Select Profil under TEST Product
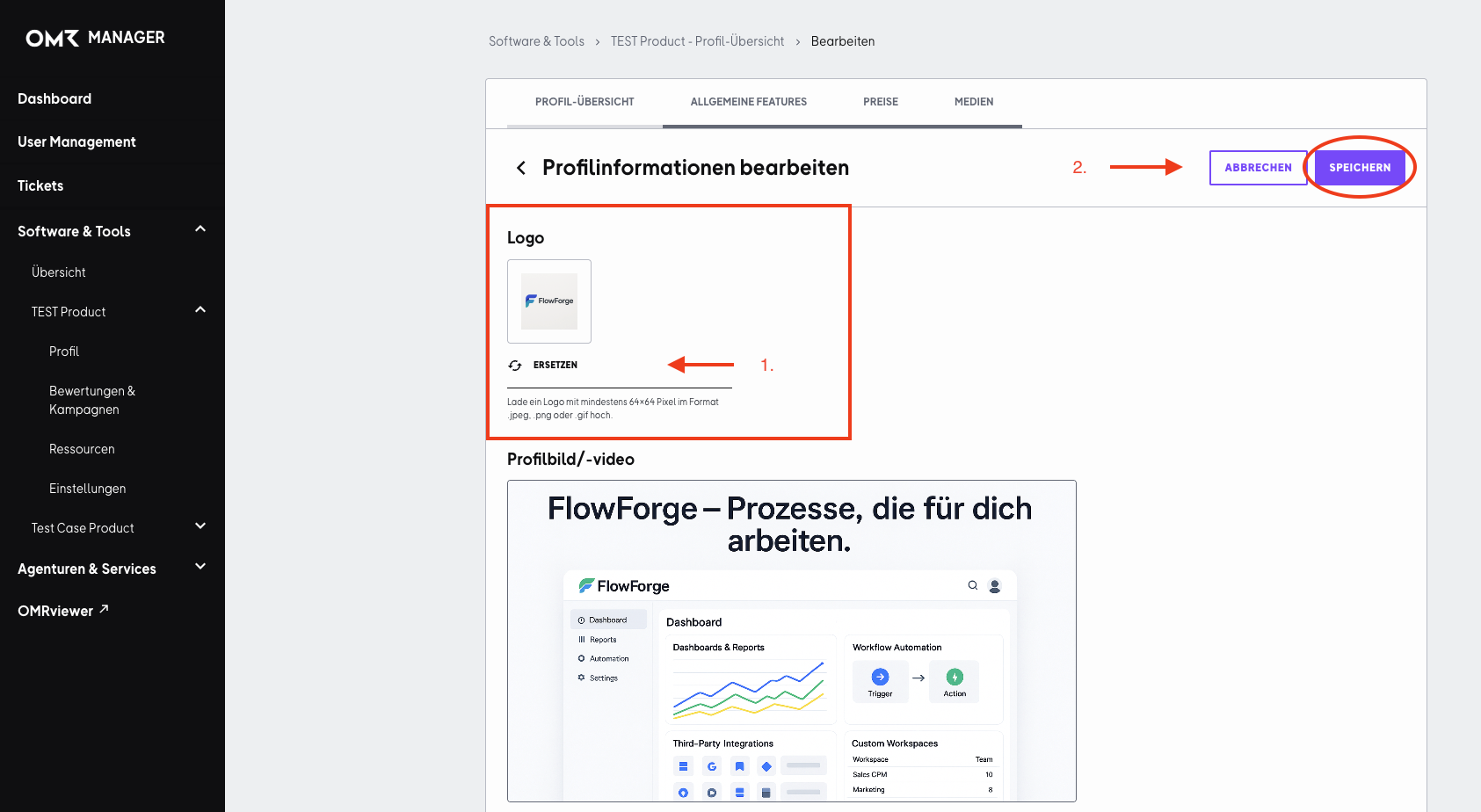Screen dimensions: 1481x812 point(64,352)
